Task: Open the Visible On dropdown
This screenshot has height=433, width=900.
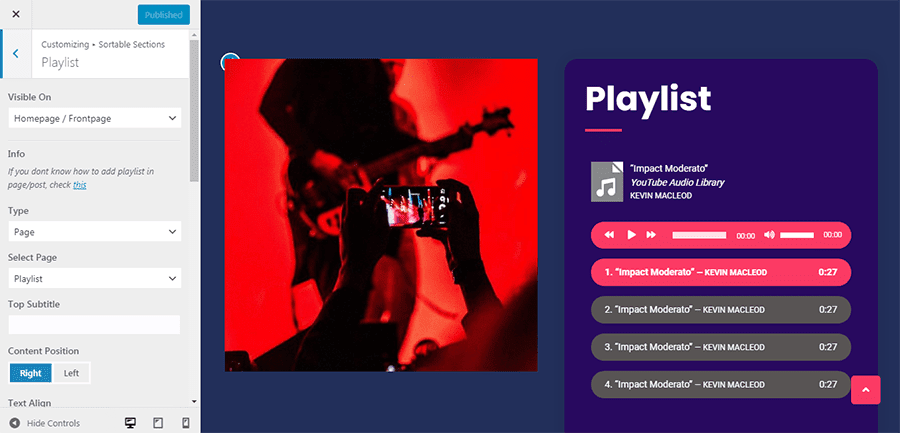Action: (x=95, y=118)
